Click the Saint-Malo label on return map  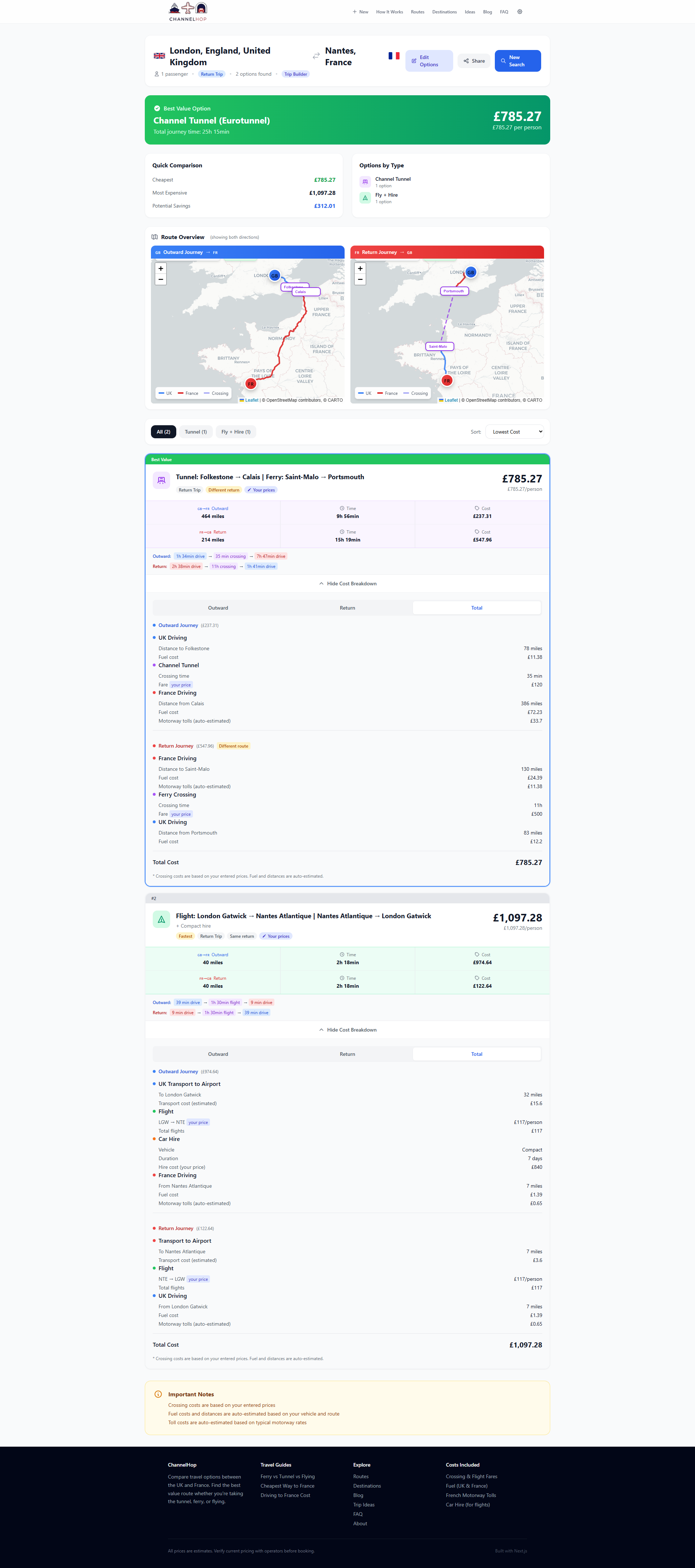[438, 346]
